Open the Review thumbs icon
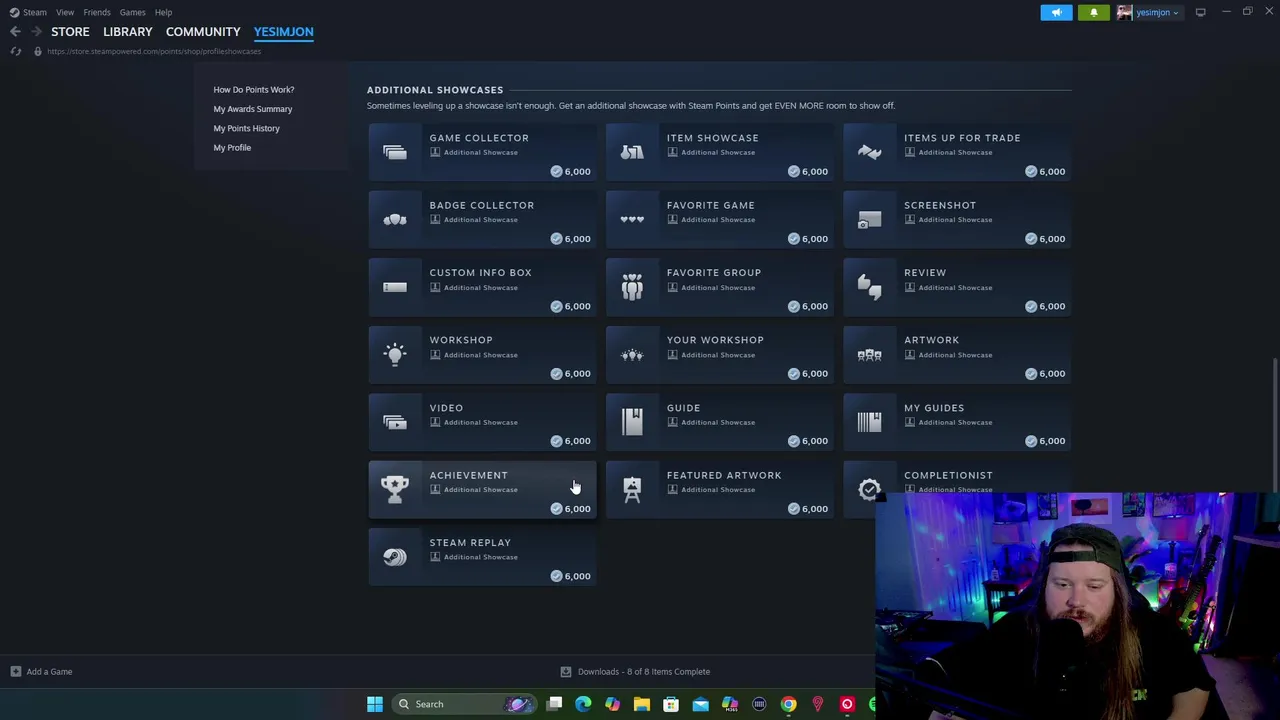 pos(869,287)
